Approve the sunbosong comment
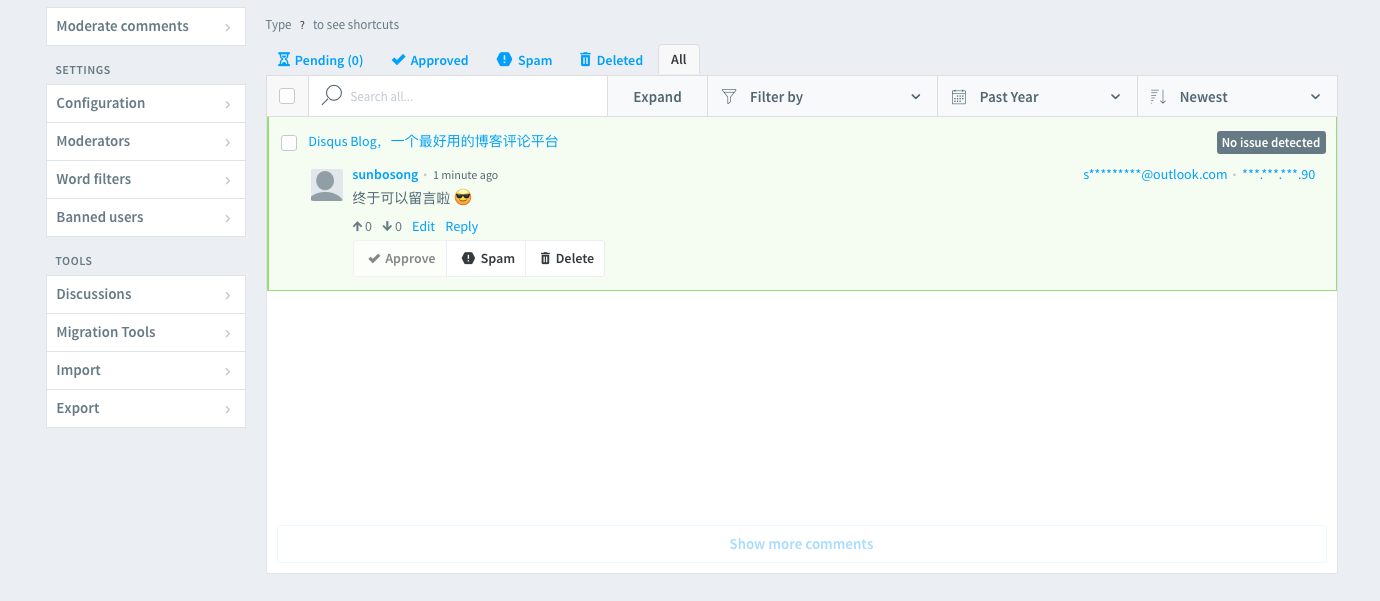Screen dimensions: 1380x601 [400, 258]
